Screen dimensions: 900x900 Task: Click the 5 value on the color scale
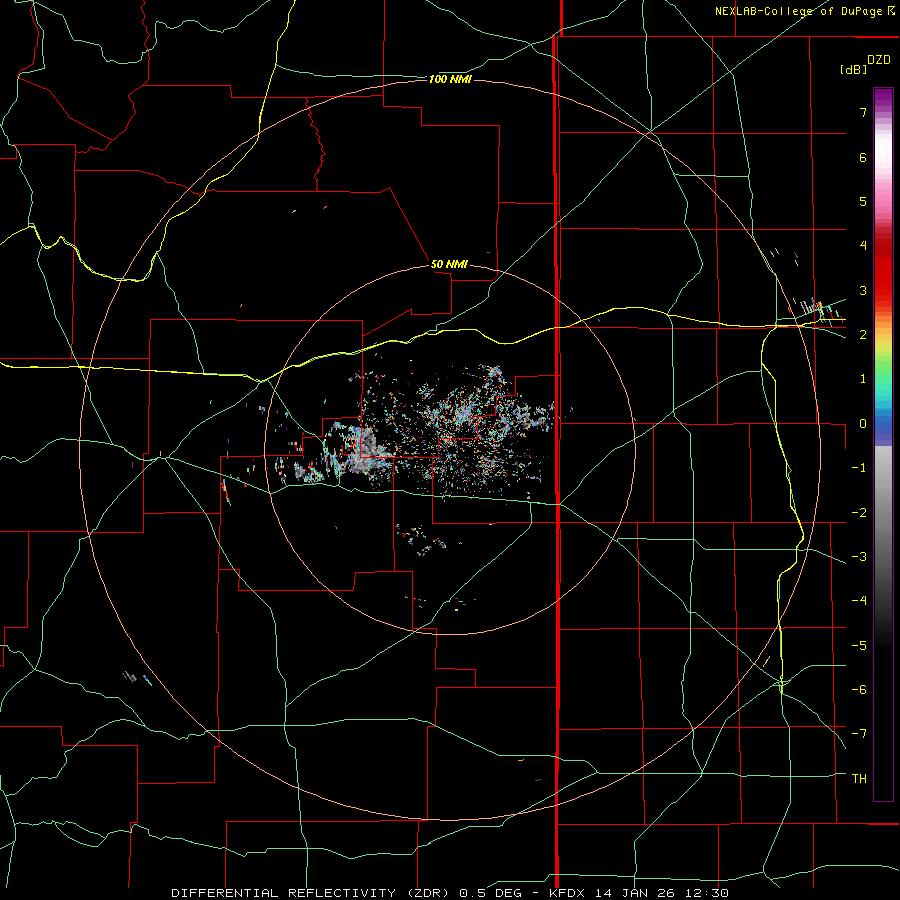click(863, 201)
